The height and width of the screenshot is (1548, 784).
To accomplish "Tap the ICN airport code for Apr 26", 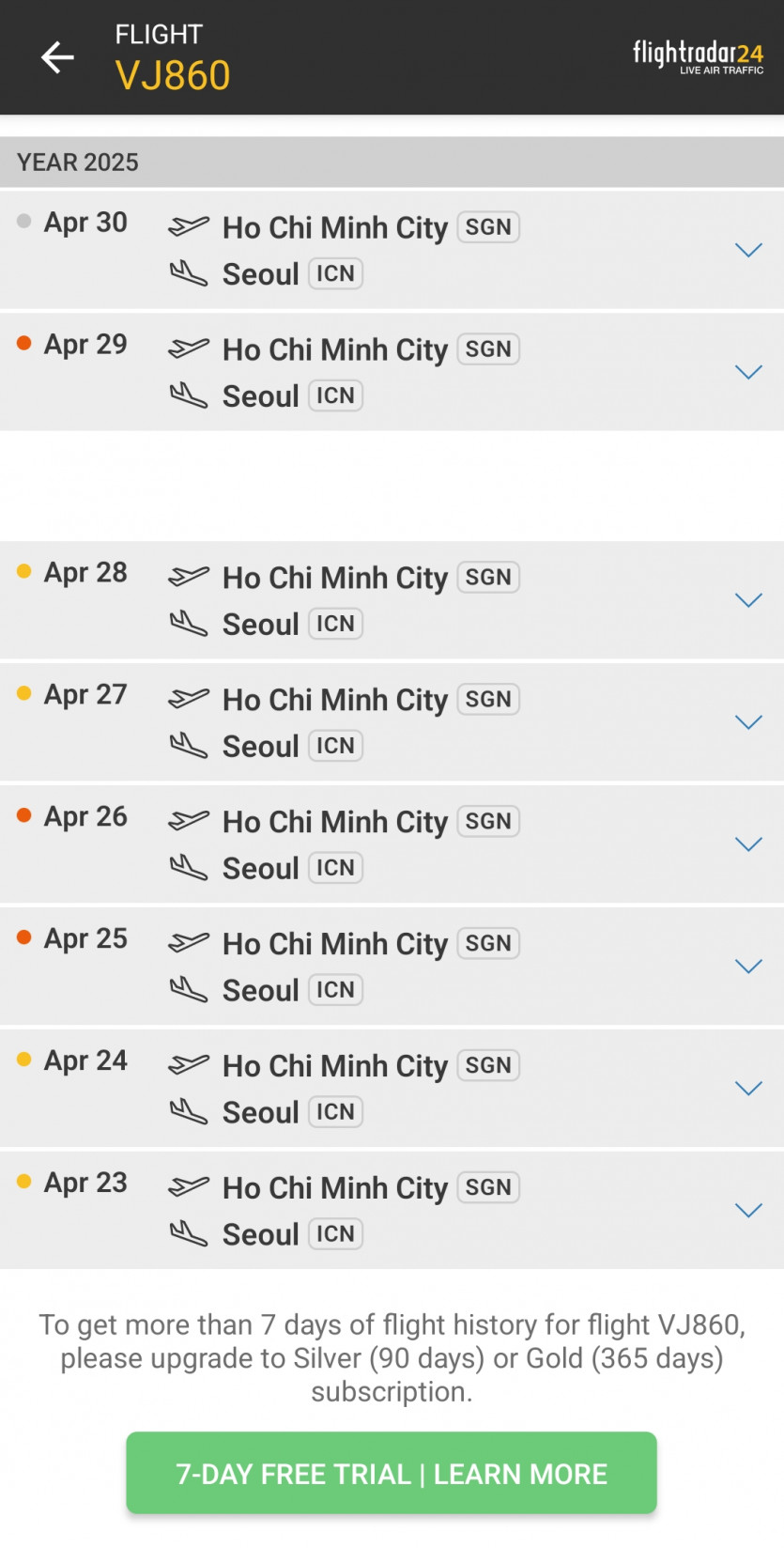I will tap(335, 868).
